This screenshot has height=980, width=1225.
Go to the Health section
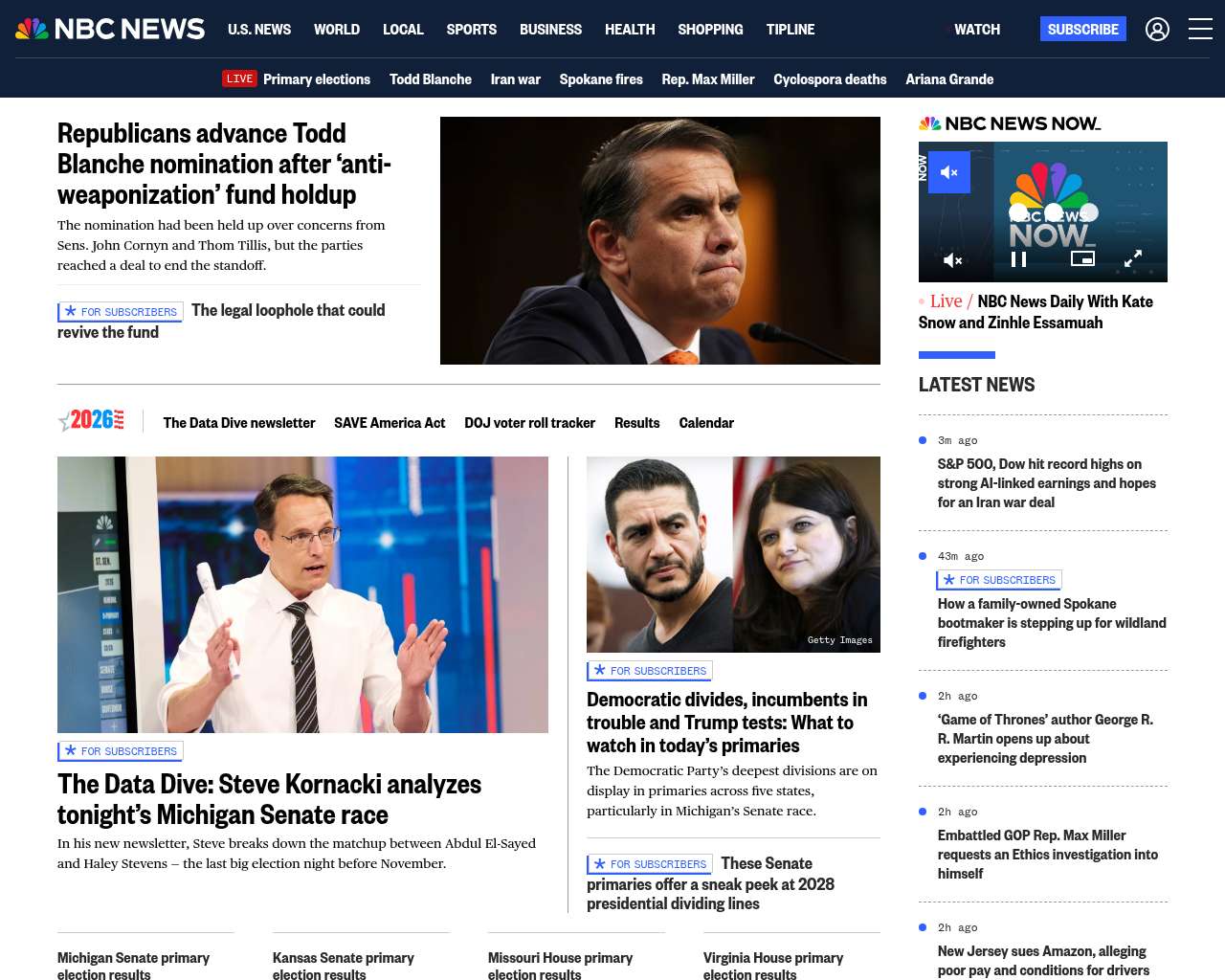(630, 30)
